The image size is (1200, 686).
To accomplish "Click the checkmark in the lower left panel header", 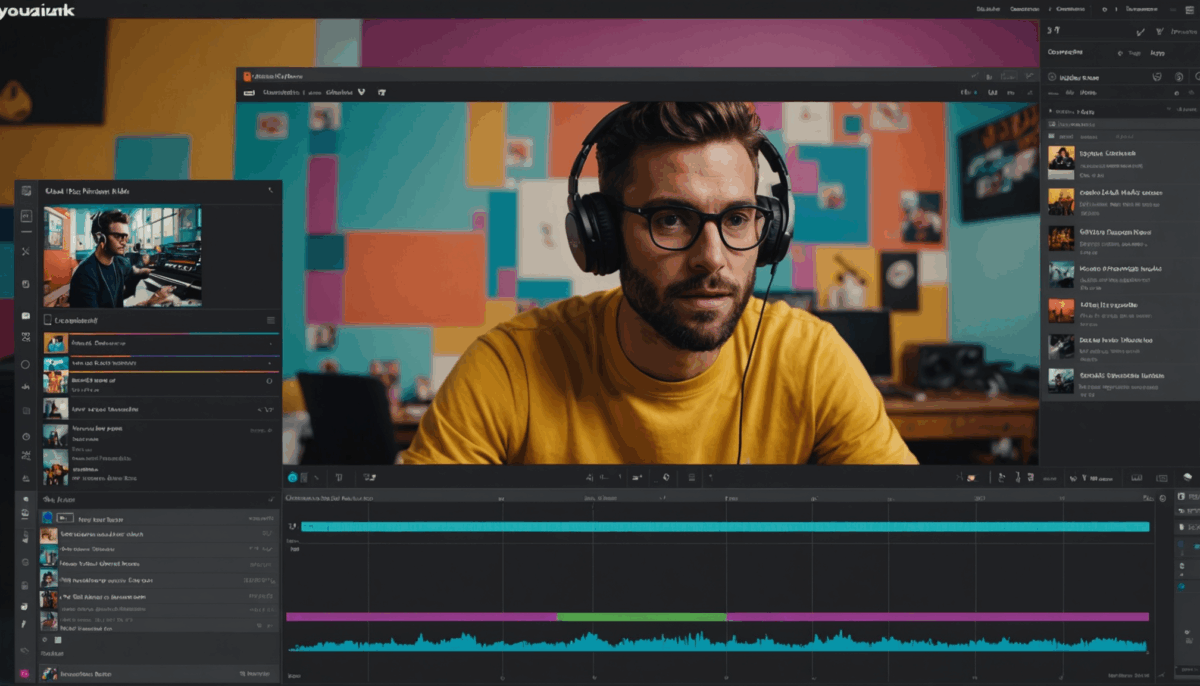I will pyautogui.click(x=271, y=498).
